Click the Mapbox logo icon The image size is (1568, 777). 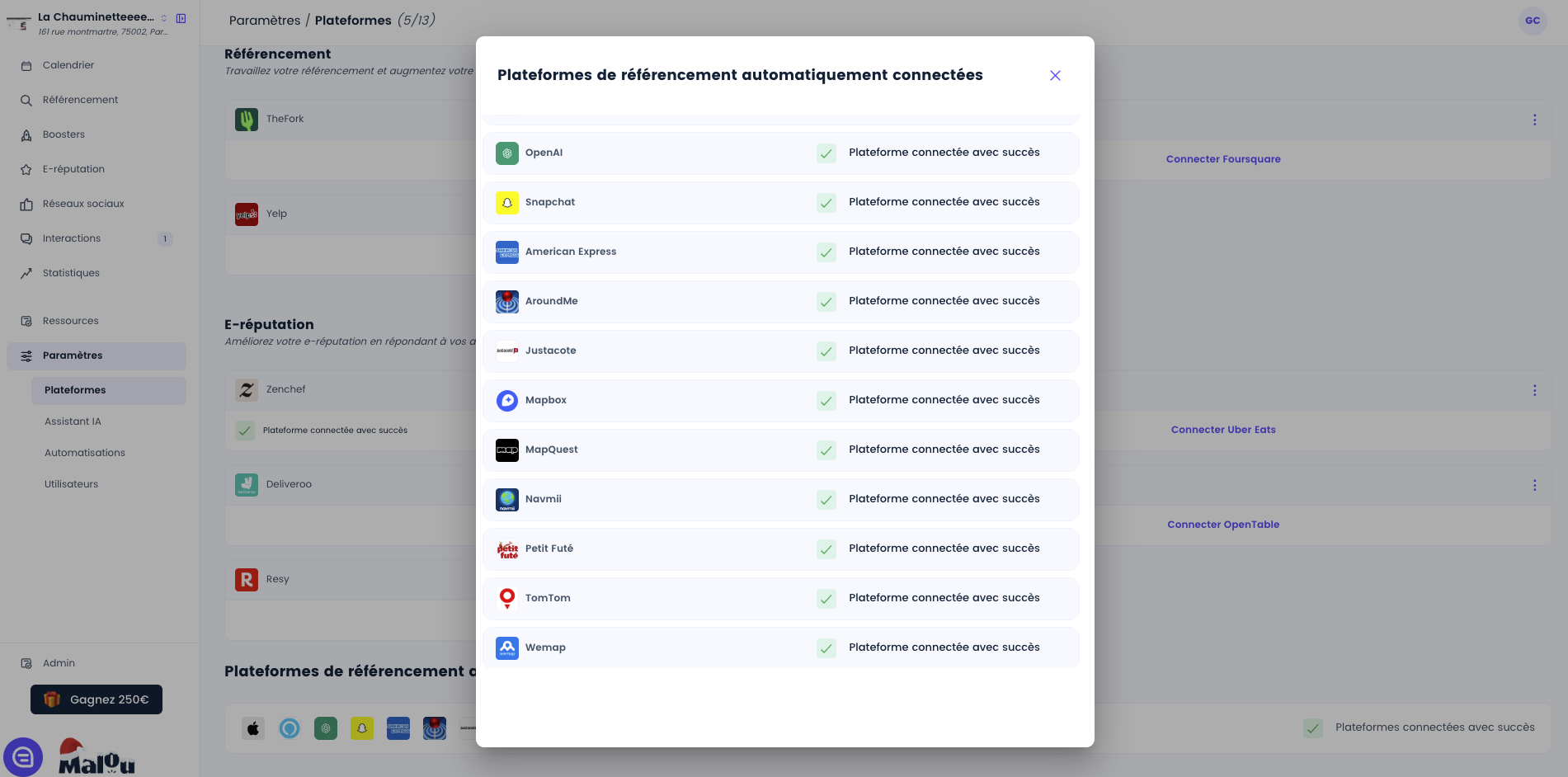click(x=507, y=401)
